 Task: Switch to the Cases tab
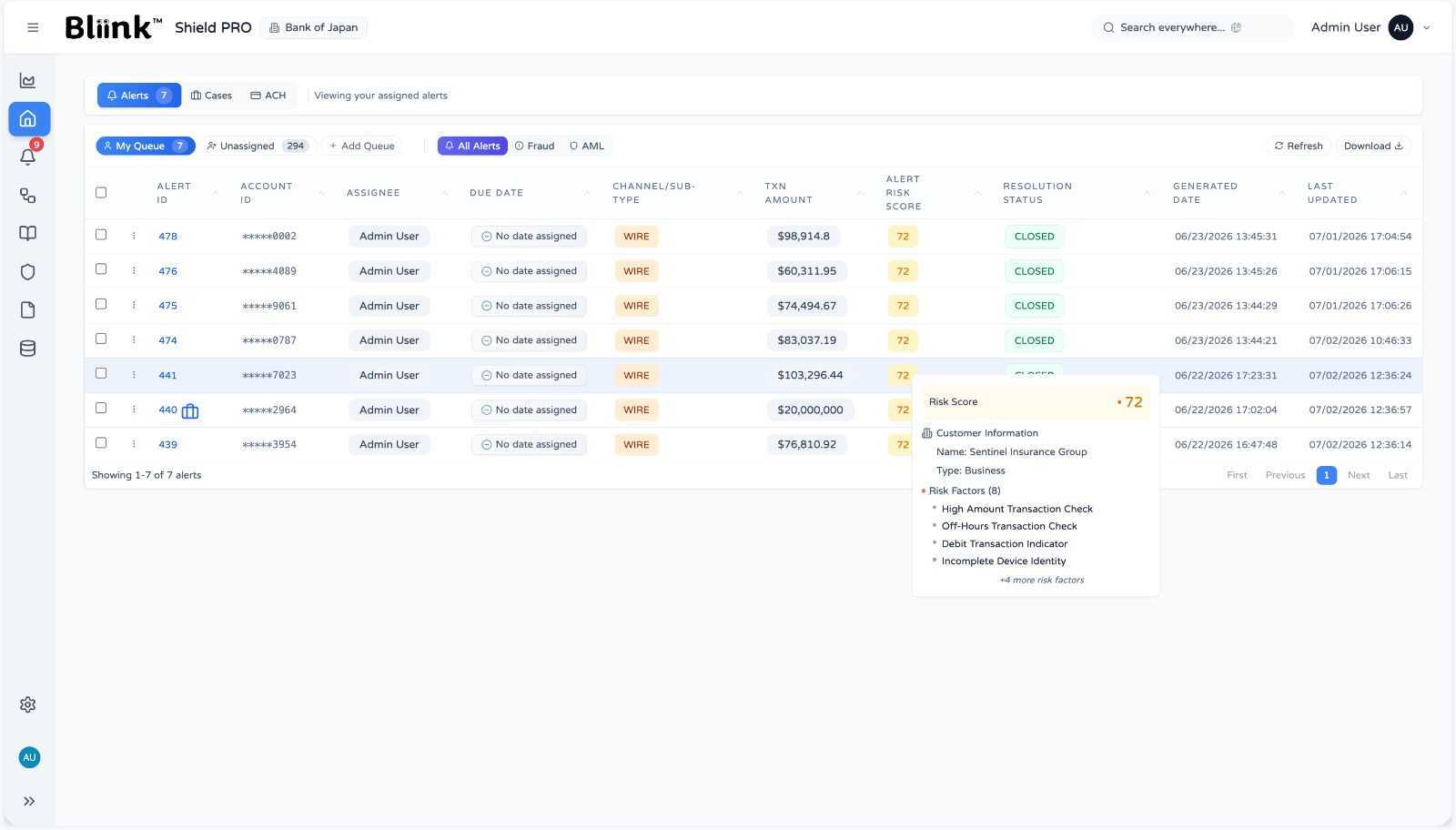211,96
